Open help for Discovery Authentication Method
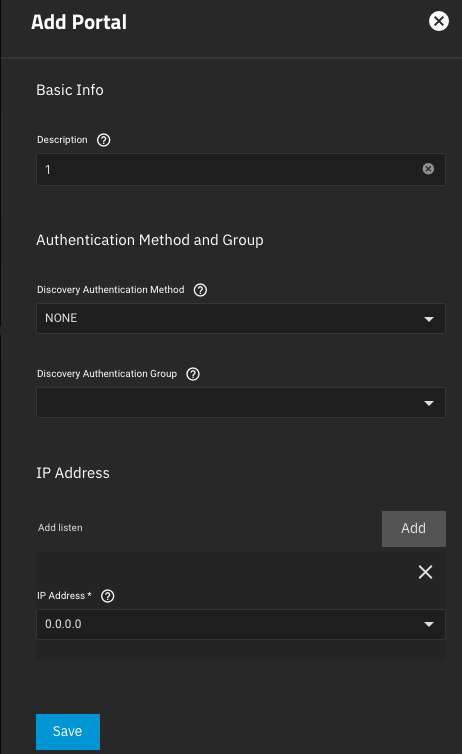Image resolution: width=462 pixels, height=754 pixels. [x=200, y=290]
